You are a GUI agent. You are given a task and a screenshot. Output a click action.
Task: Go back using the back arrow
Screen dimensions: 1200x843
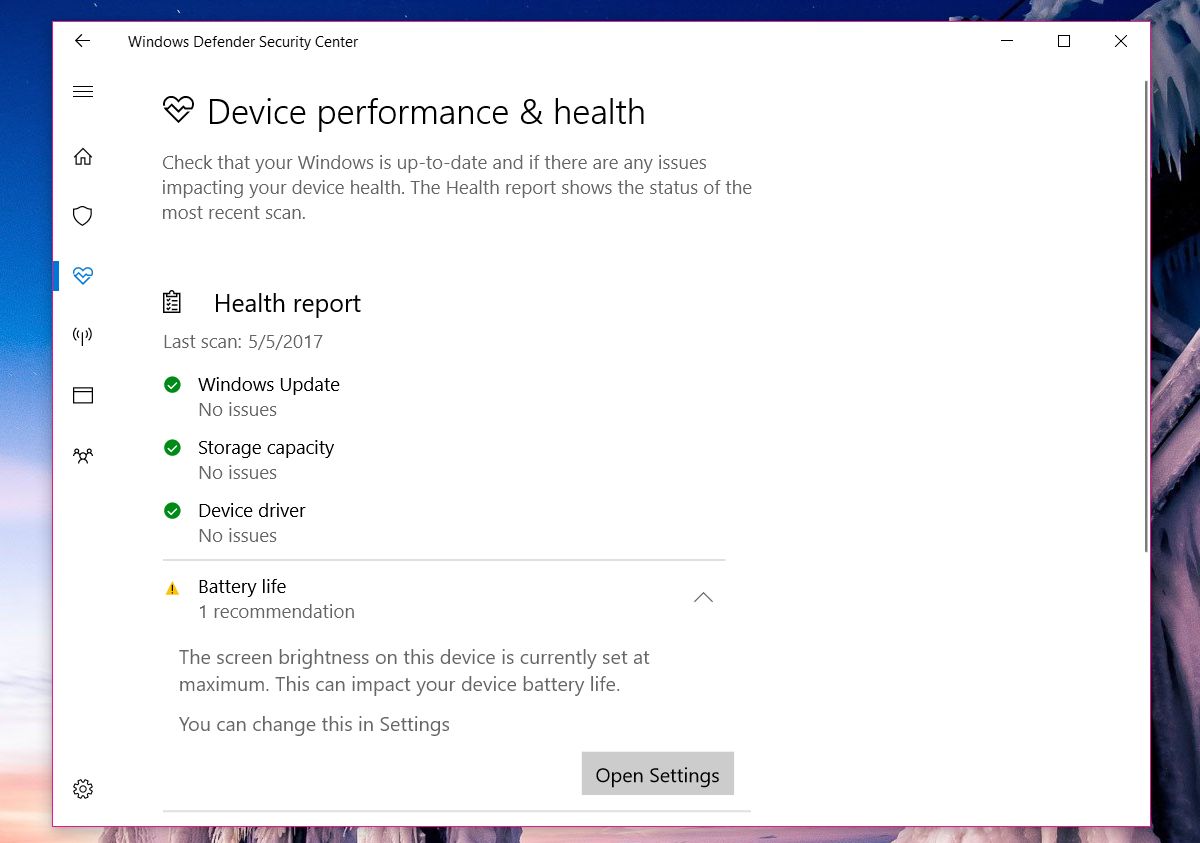coord(82,41)
